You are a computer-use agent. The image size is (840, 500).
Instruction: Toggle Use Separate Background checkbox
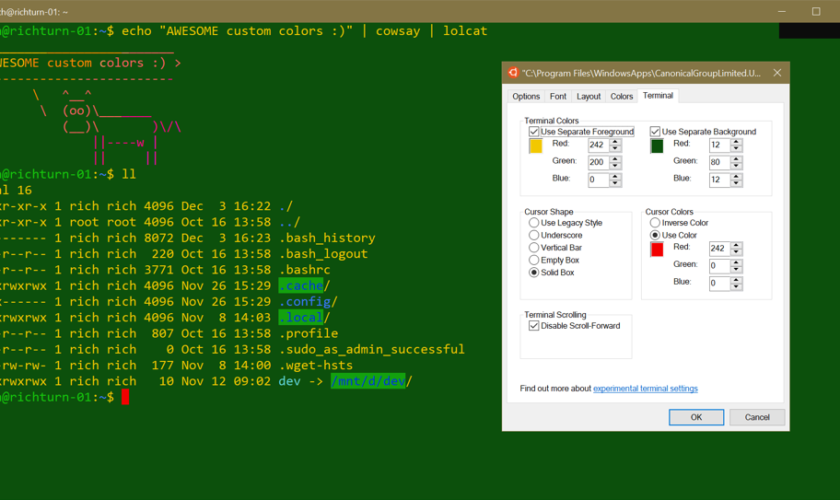[656, 132]
